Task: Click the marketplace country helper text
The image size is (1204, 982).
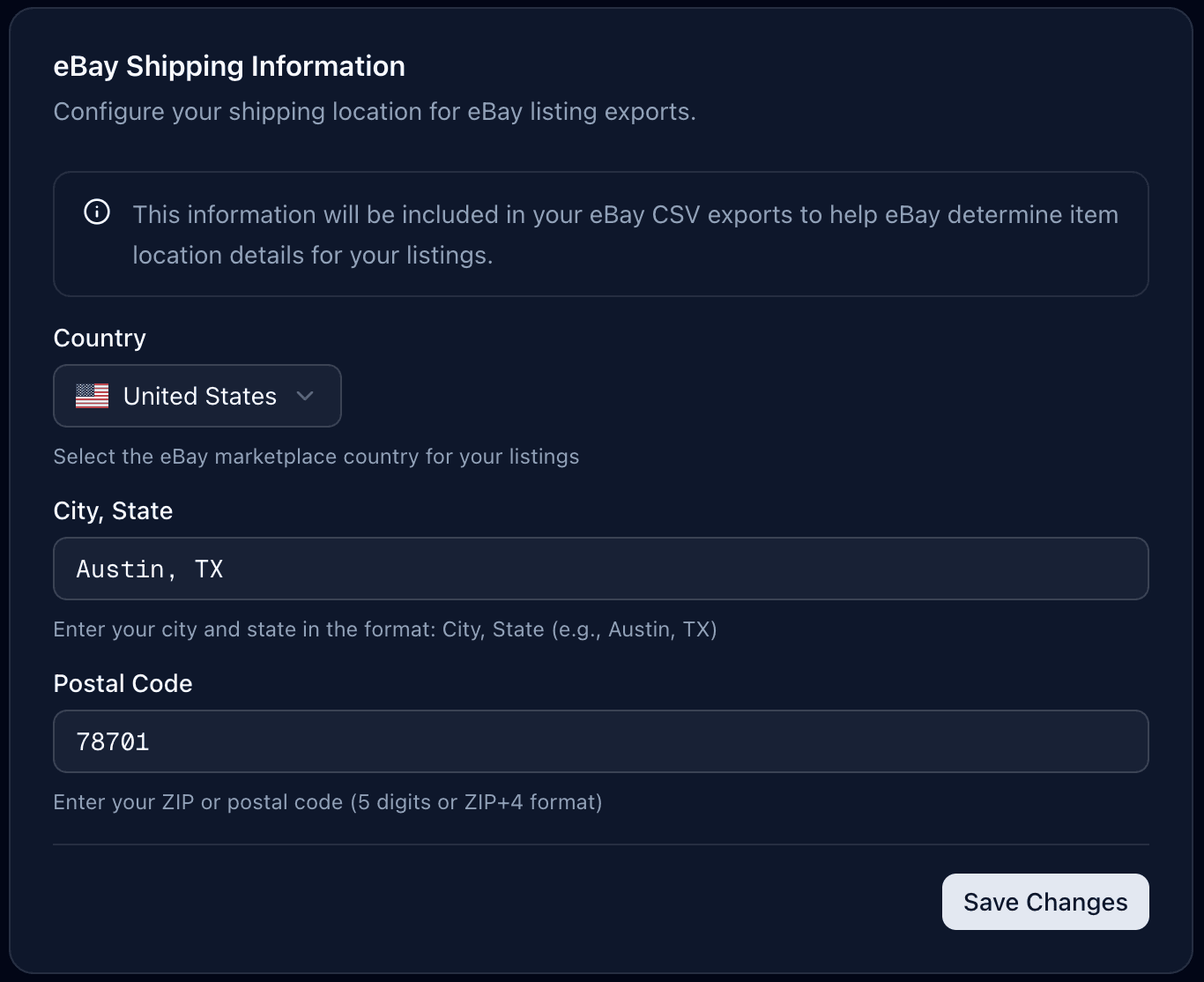Action: tap(316, 457)
